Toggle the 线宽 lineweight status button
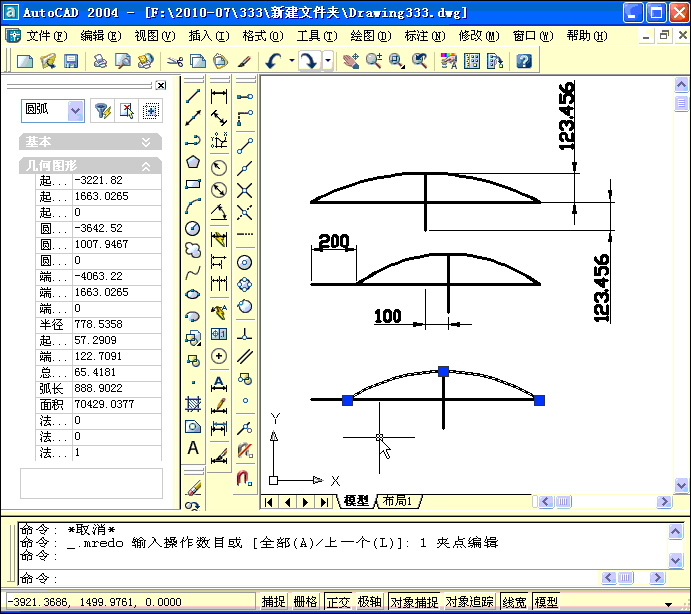Screen dimensions: 691x614 tap(514, 602)
